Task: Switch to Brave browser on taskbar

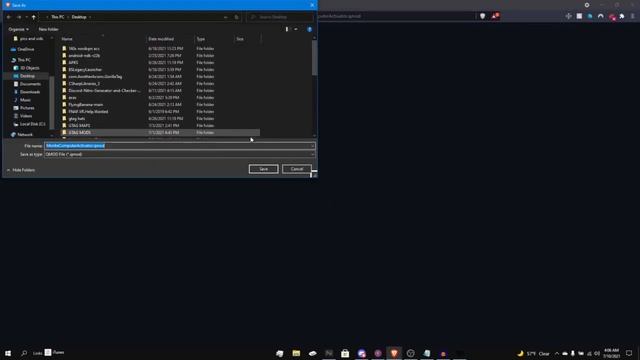Action: pyautogui.click(x=394, y=353)
